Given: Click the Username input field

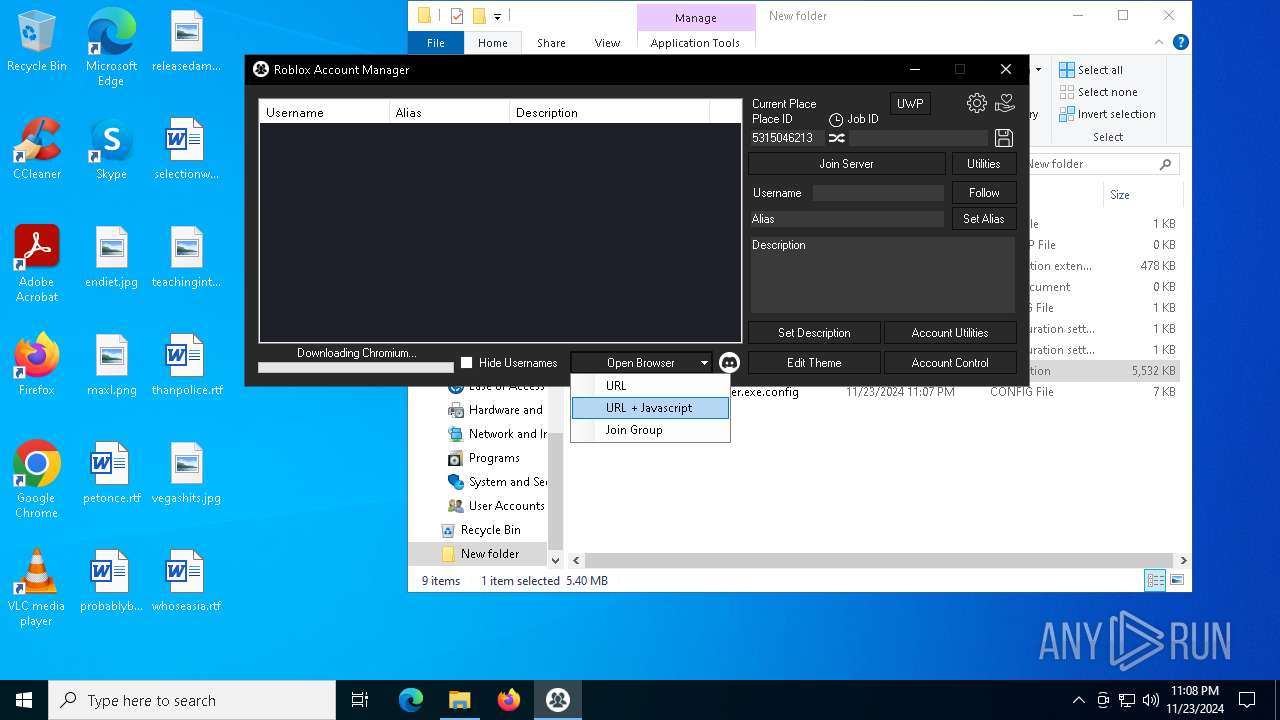Looking at the screenshot, I should [x=878, y=193].
